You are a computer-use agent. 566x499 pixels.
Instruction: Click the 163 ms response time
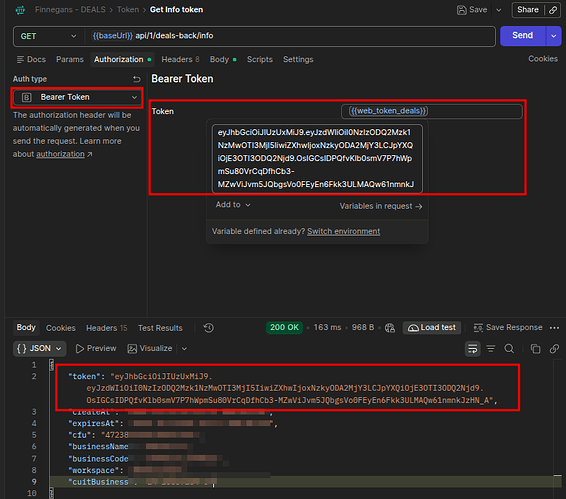327,327
